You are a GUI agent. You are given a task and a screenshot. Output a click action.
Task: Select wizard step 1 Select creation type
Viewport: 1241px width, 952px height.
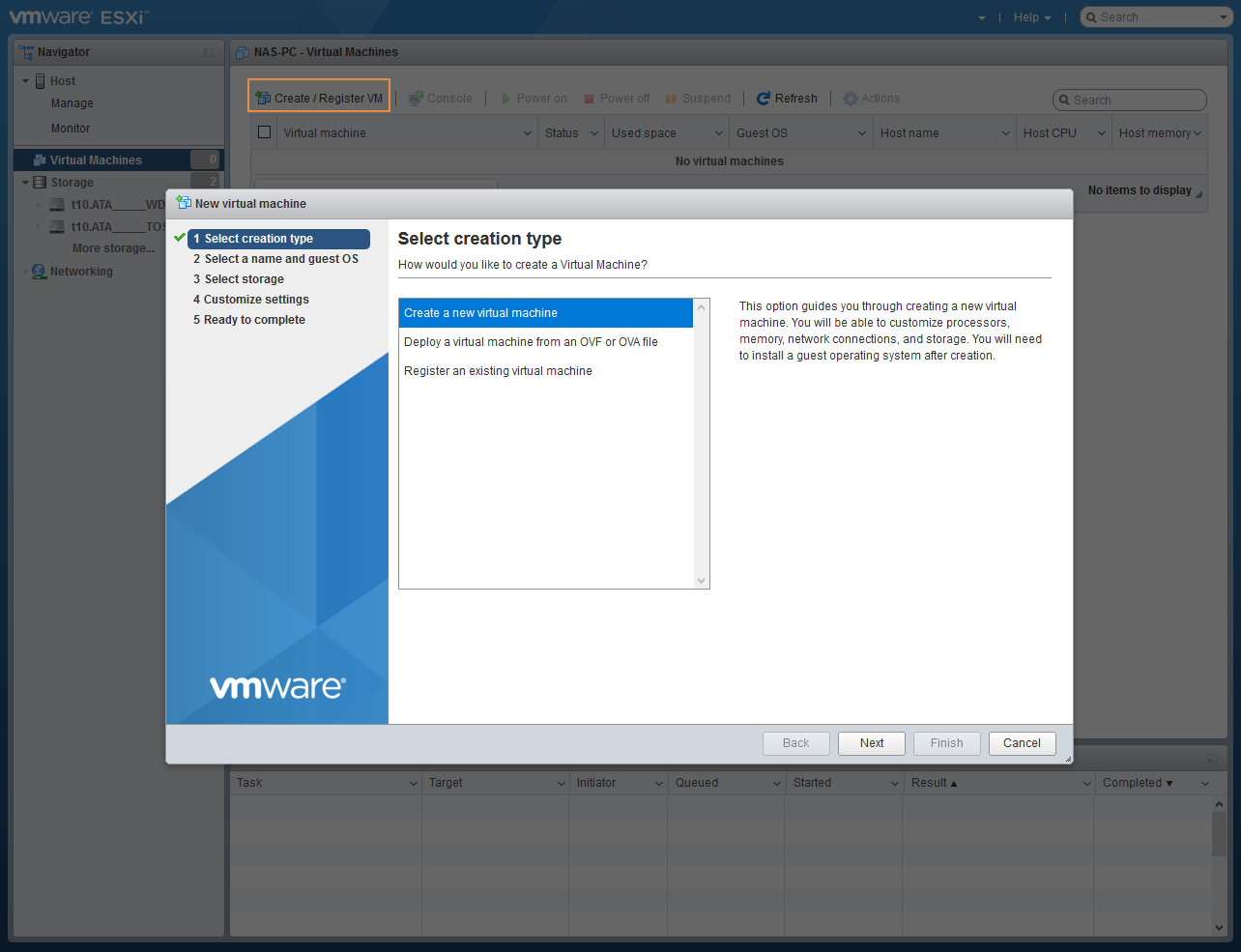point(278,239)
